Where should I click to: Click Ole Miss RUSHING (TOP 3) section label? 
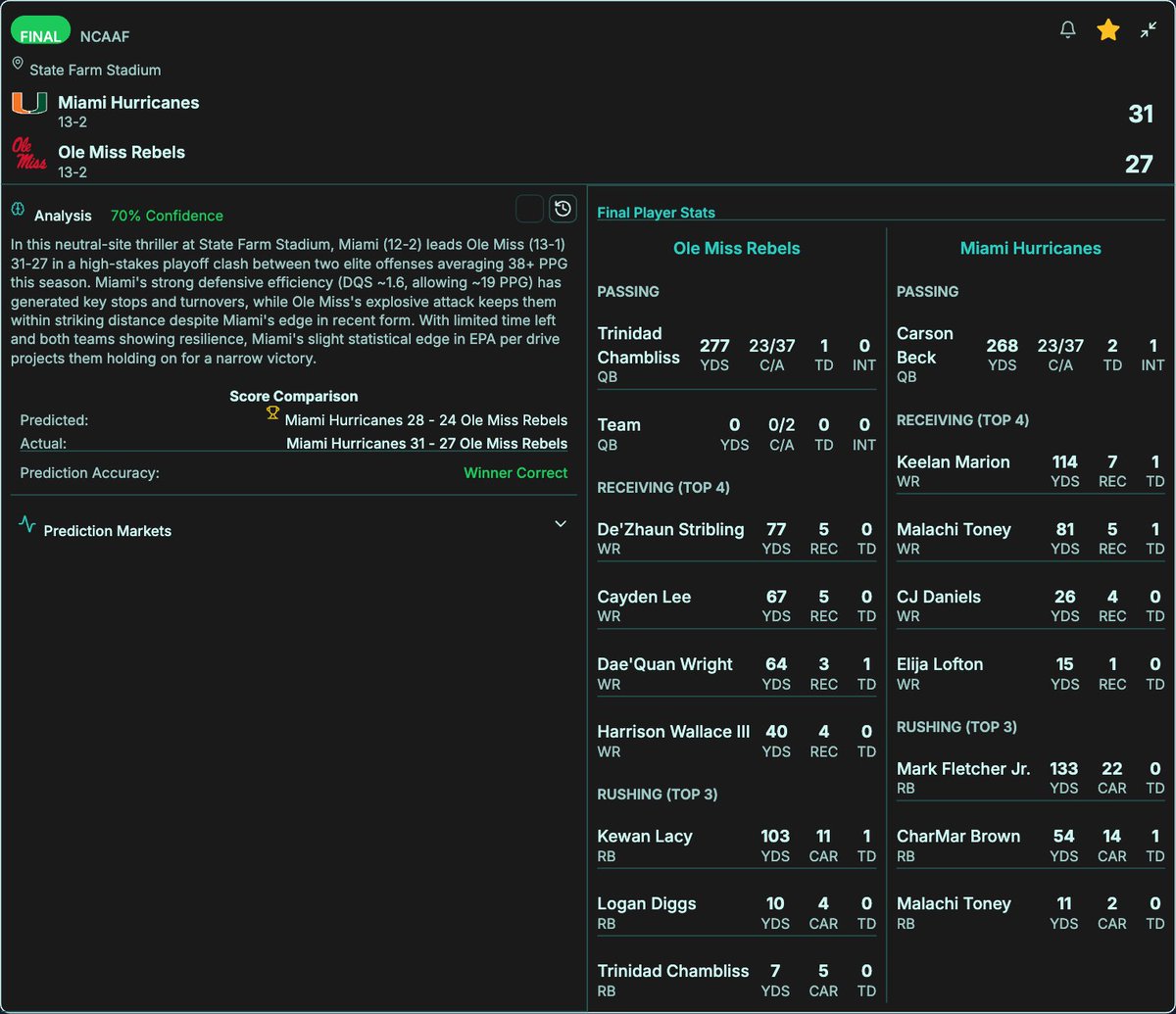tap(658, 795)
